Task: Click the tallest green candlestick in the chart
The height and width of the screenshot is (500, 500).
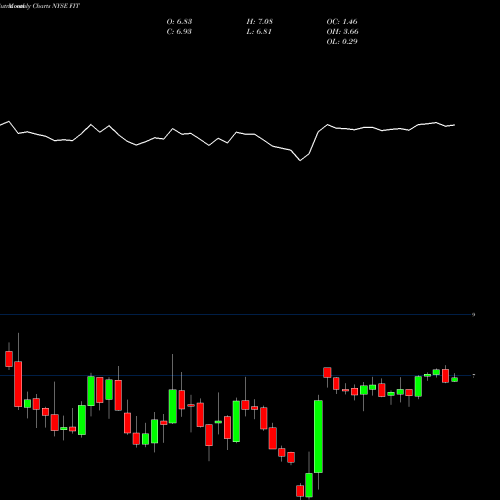Action: coord(318,436)
